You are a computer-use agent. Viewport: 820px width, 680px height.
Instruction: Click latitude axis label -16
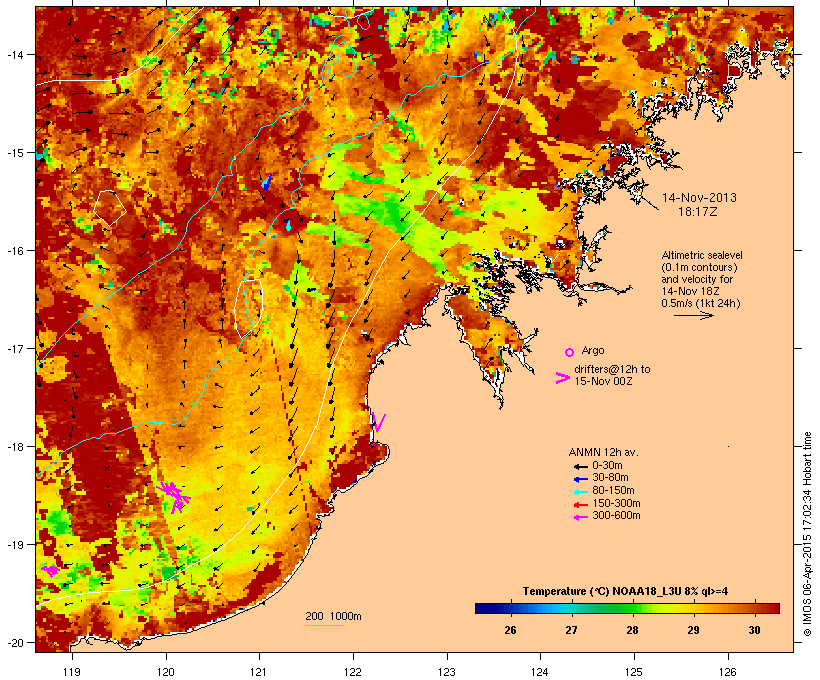[x=15, y=251]
